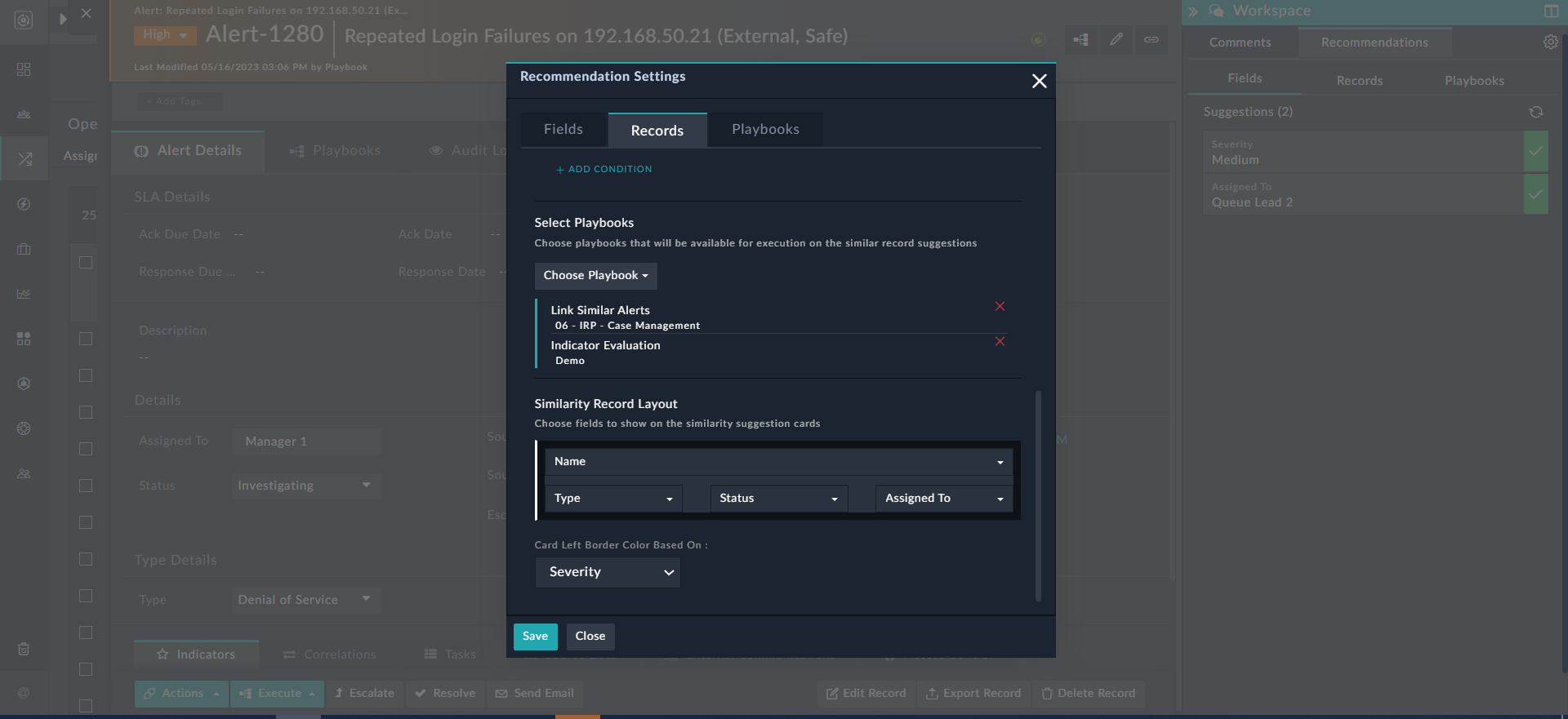Open the app logo icon in sidebar
The height and width of the screenshot is (719, 1568).
[x=24, y=20]
